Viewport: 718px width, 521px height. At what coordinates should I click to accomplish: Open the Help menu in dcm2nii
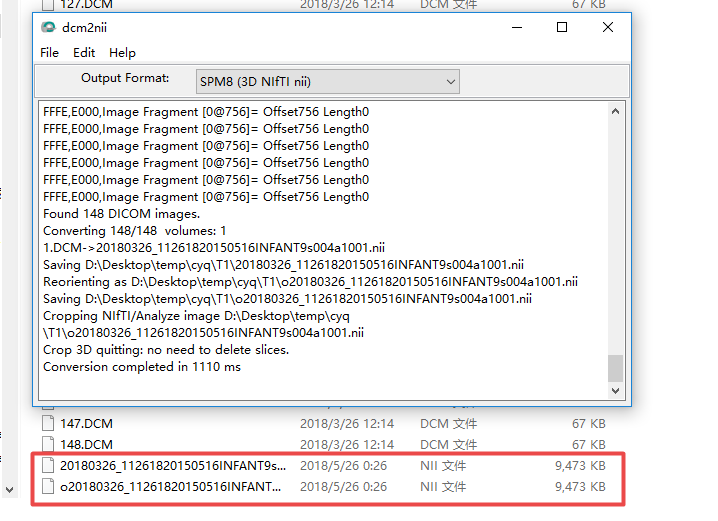coord(122,53)
